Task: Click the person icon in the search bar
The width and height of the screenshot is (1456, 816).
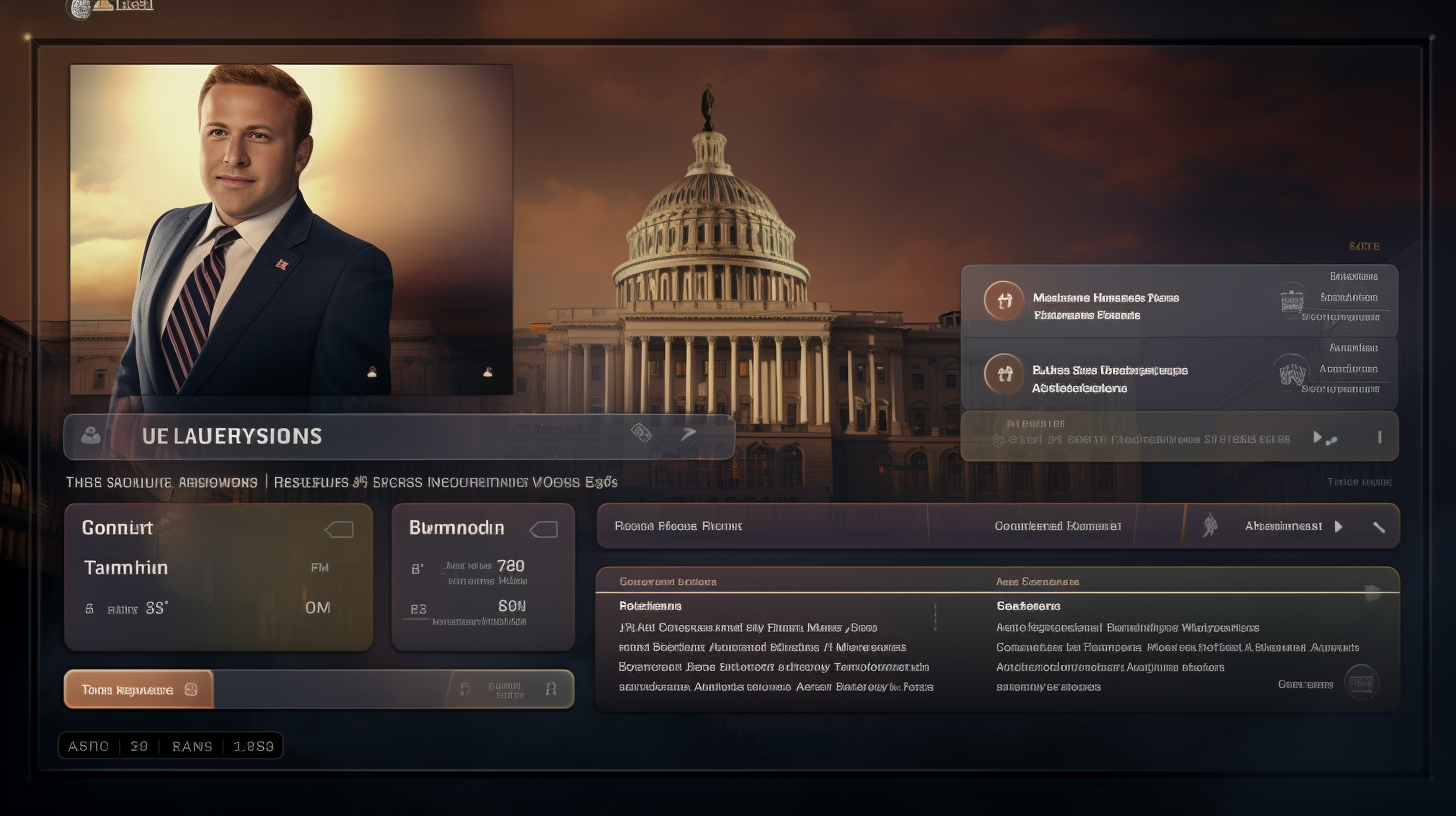Action: point(89,436)
